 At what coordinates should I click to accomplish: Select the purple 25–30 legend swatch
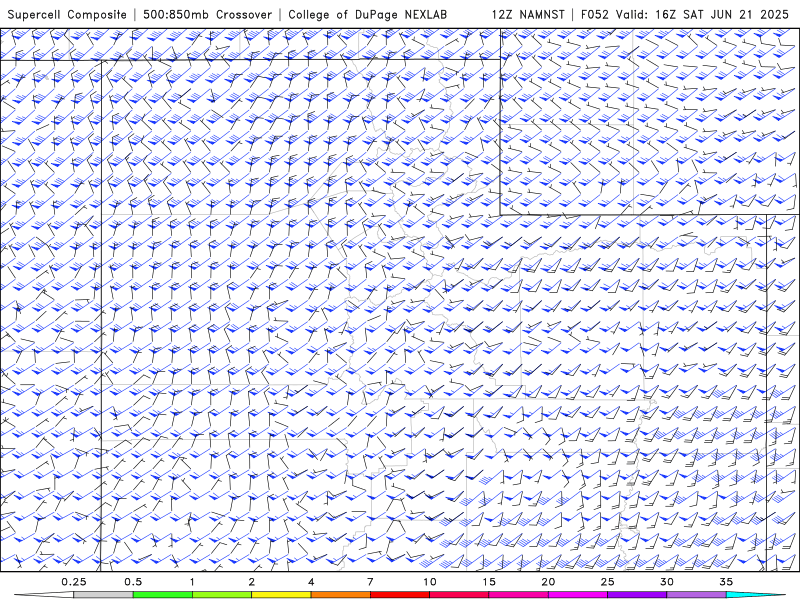point(637,595)
